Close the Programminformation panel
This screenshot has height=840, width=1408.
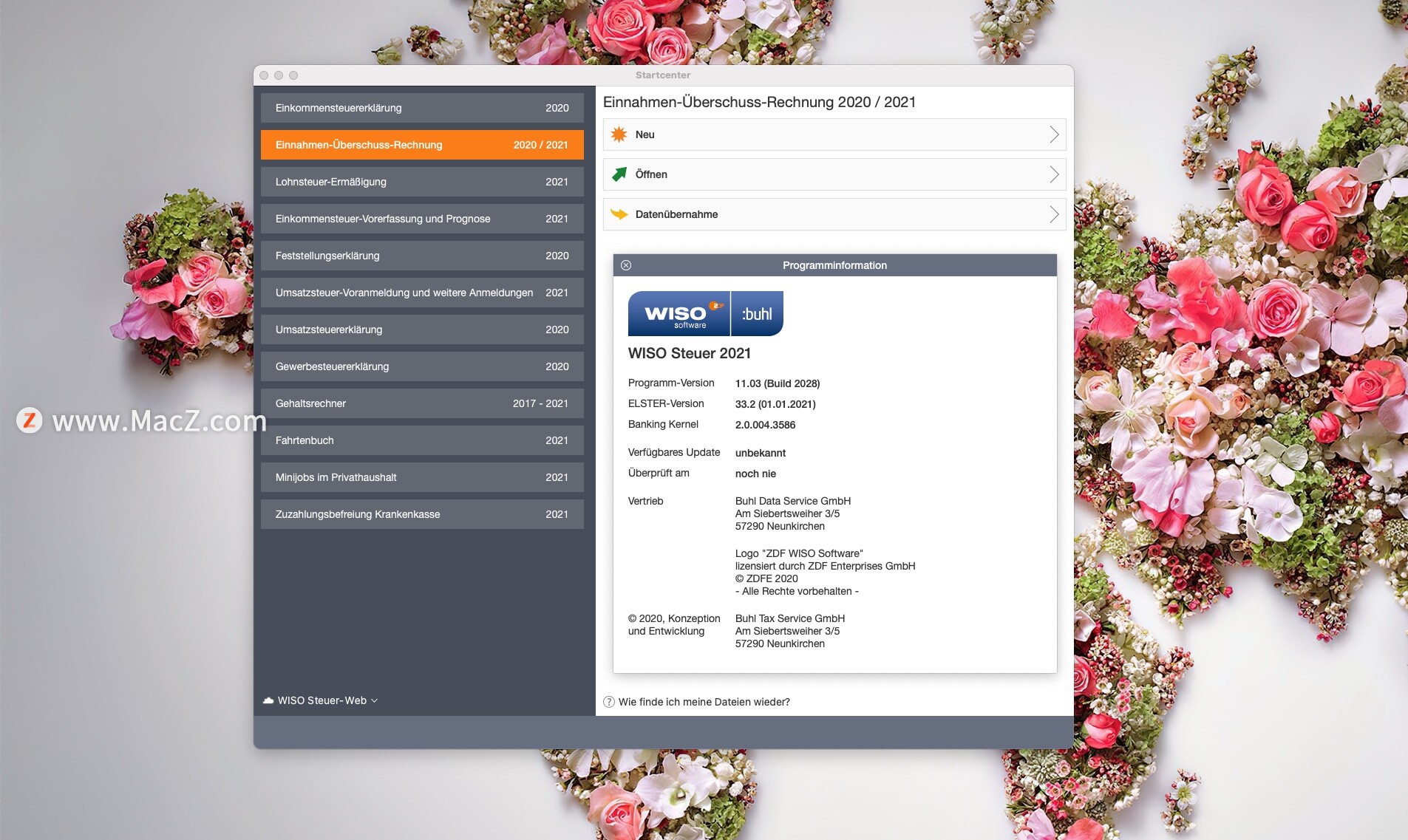(x=626, y=265)
